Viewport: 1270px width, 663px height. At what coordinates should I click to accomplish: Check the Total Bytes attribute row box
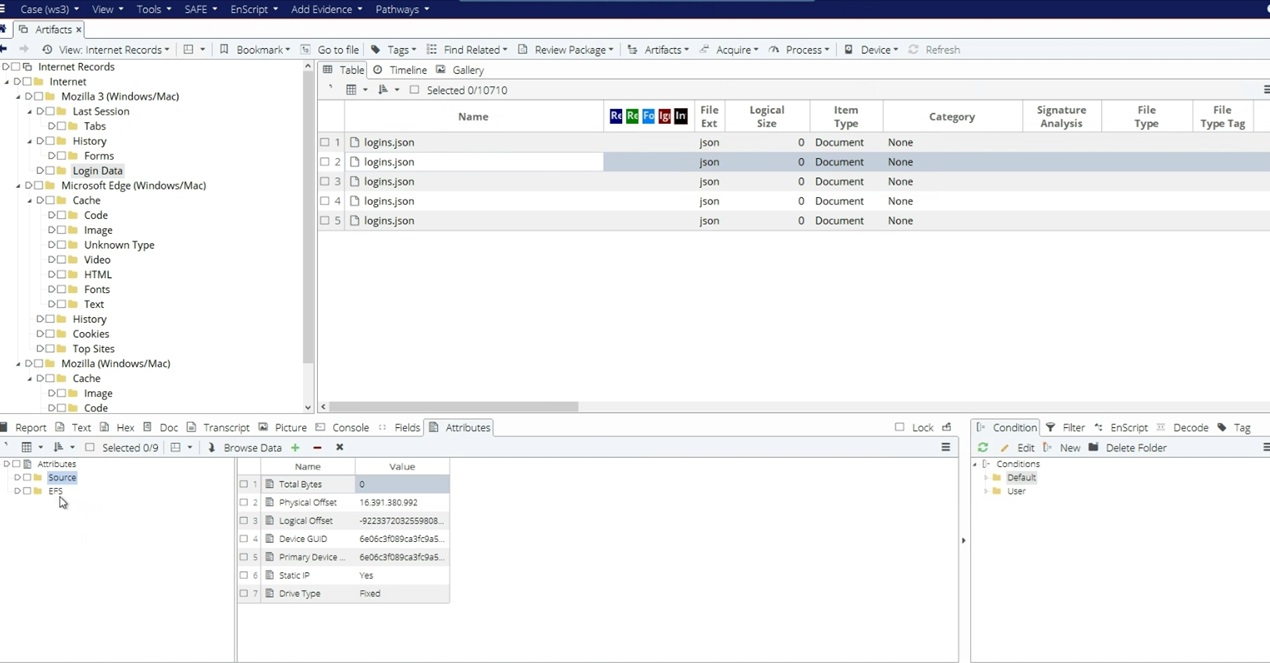tap(244, 485)
